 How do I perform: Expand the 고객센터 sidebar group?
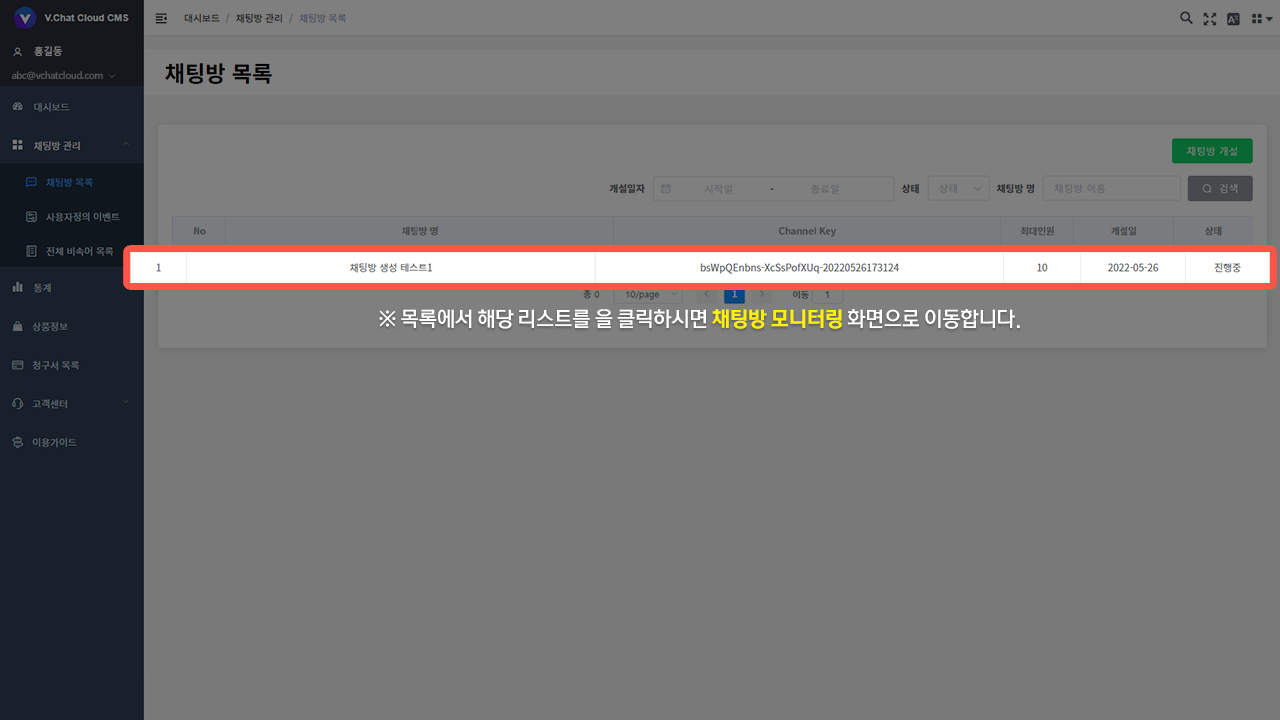click(72, 403)
